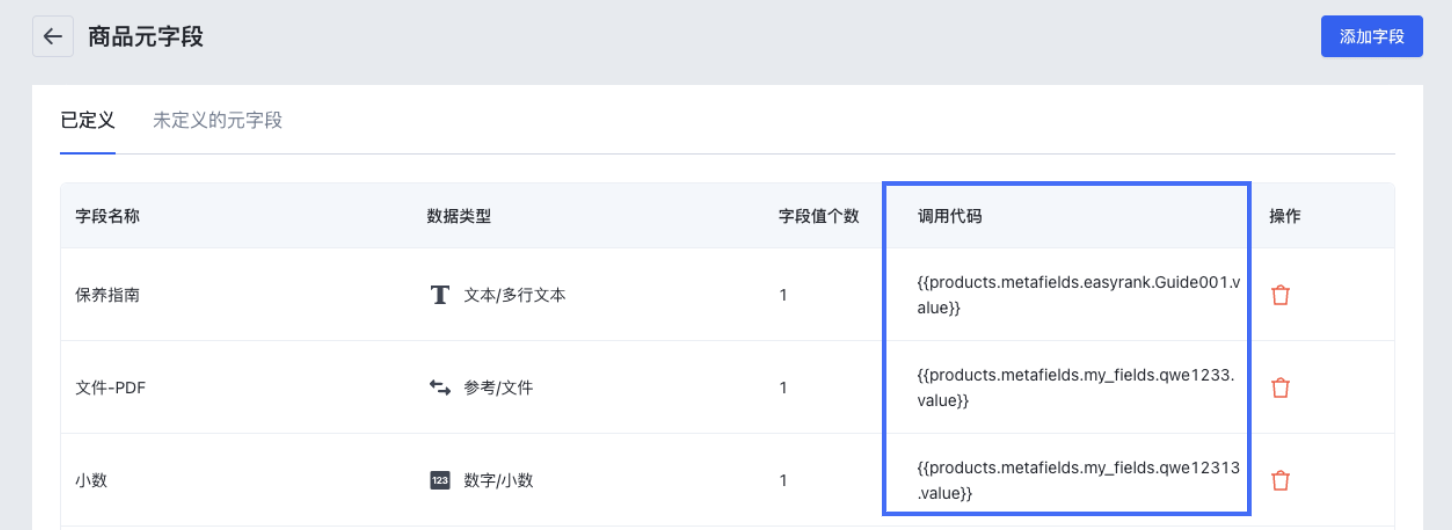Click the 数据类型 column header
Screen dimensions: 1452x530
(x=459, y=216)
